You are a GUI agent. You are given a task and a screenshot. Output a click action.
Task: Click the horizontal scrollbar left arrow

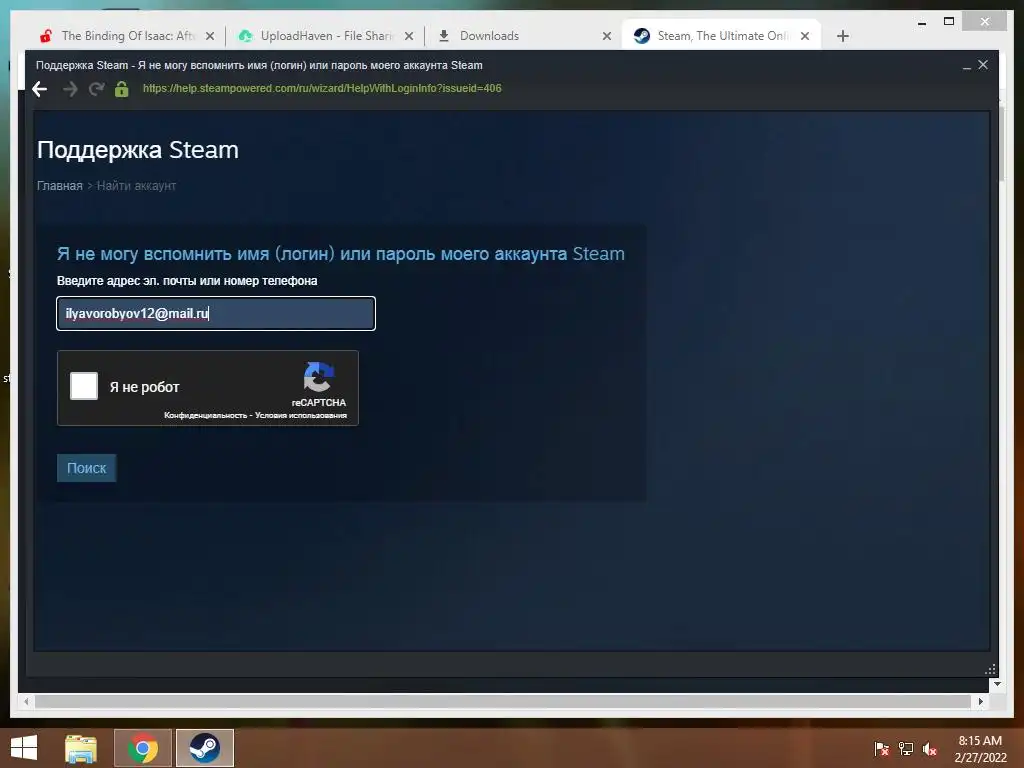pos(26,701)
